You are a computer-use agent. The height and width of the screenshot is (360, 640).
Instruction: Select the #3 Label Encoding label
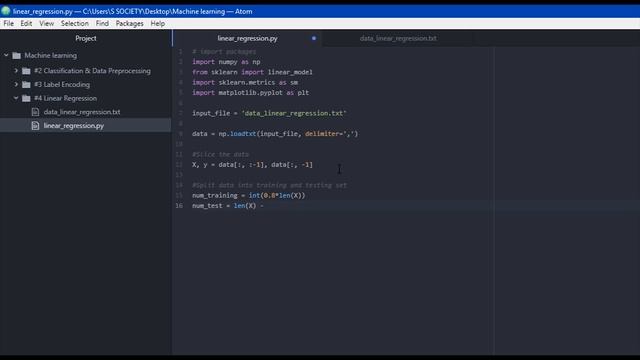pos(62,85)
